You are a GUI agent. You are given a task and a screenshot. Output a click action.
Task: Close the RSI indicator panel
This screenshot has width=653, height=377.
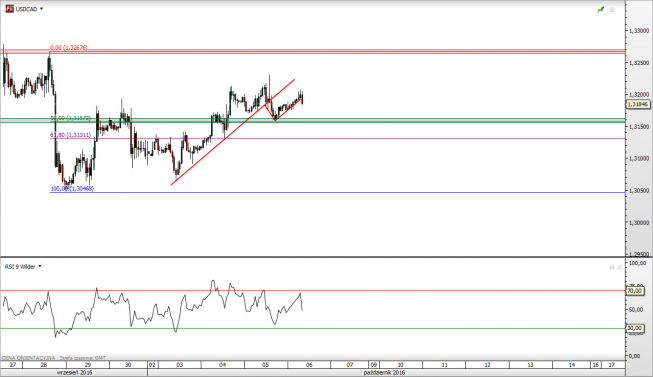pyautogui.click(x=620, y=267)
